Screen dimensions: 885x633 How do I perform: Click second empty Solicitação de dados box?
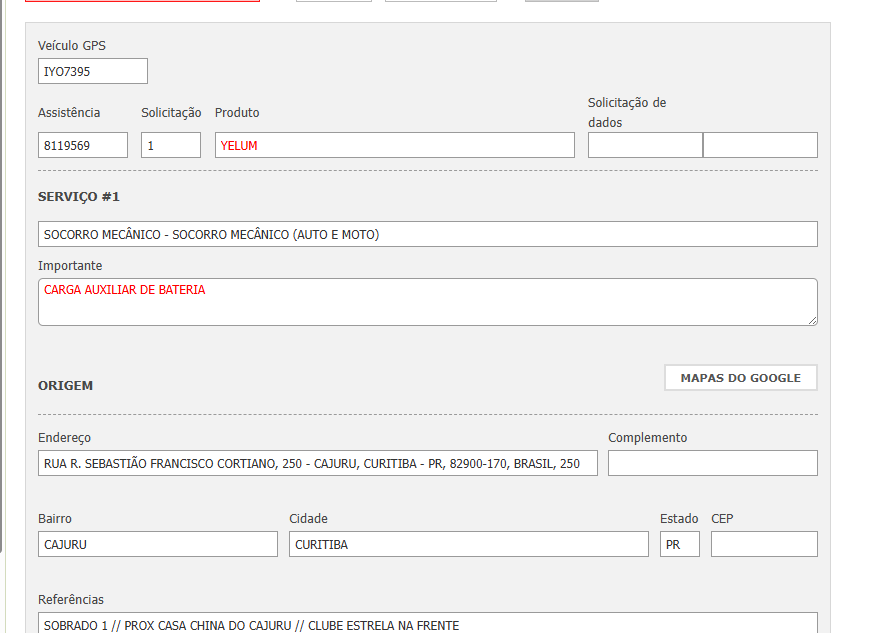[760, 145]
